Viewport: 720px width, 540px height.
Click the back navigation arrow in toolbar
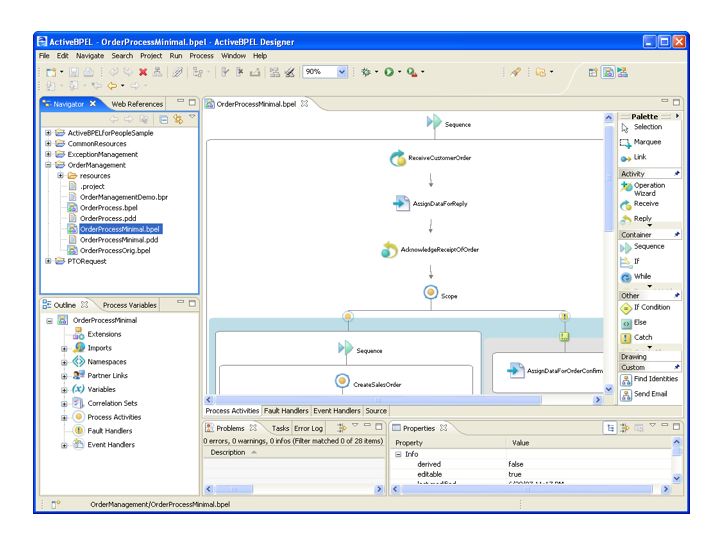112,86
